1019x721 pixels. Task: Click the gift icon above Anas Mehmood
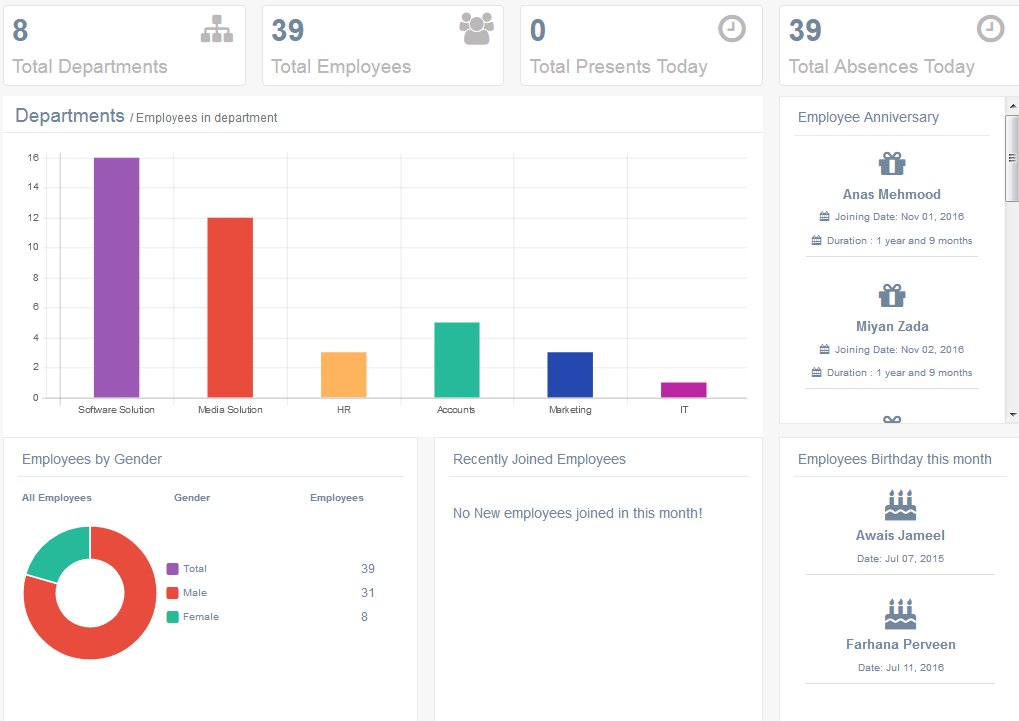tap(892, 164)
